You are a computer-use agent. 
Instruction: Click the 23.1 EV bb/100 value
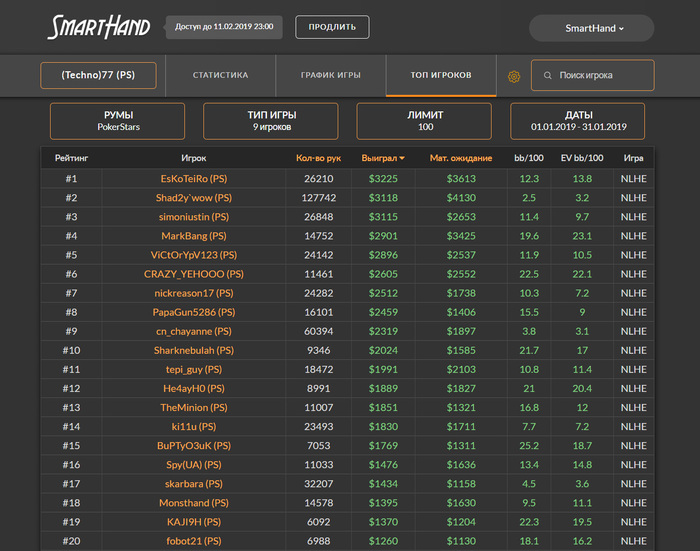(582, 236)
